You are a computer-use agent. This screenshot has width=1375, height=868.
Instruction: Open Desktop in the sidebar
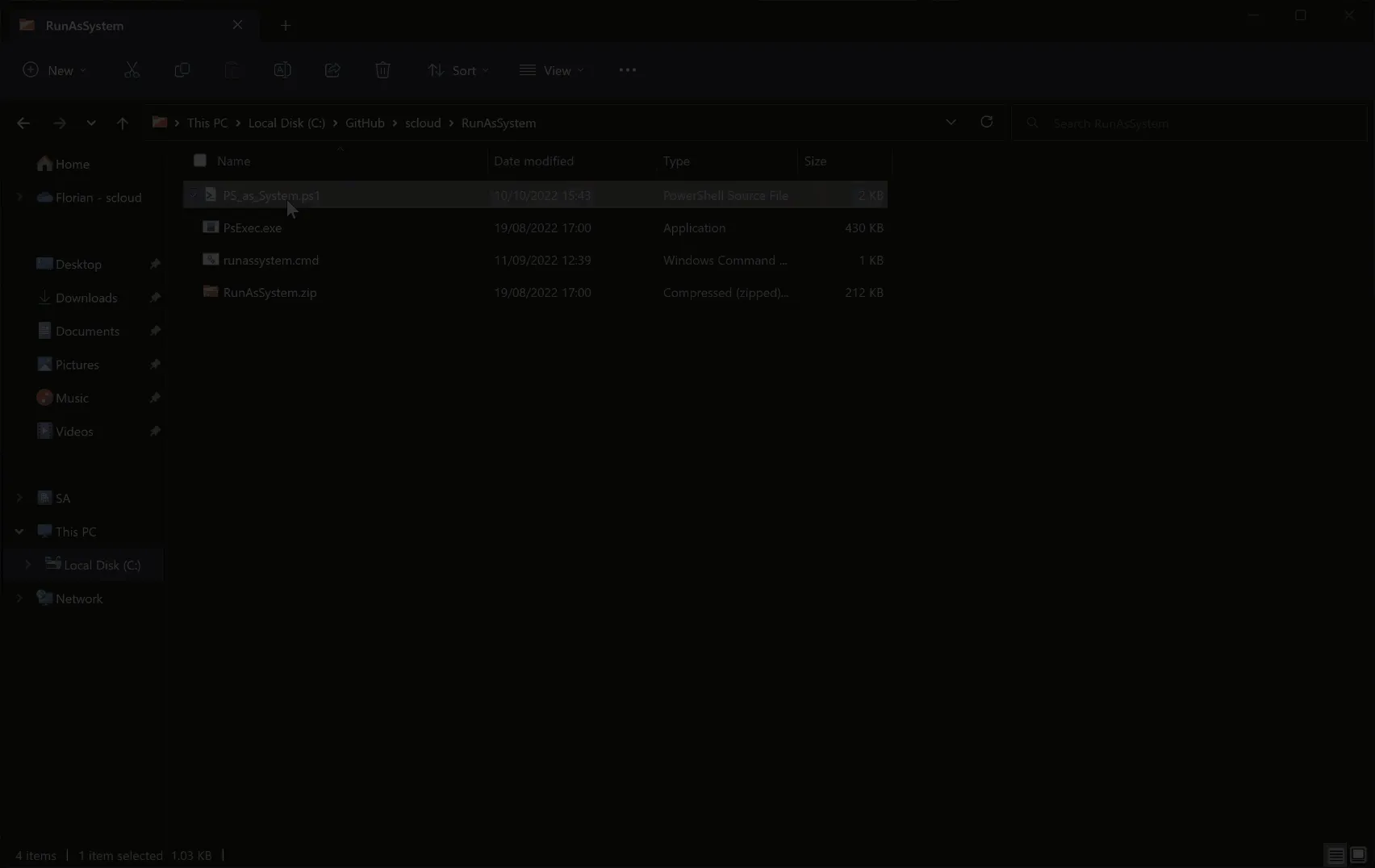pos(78,264)
